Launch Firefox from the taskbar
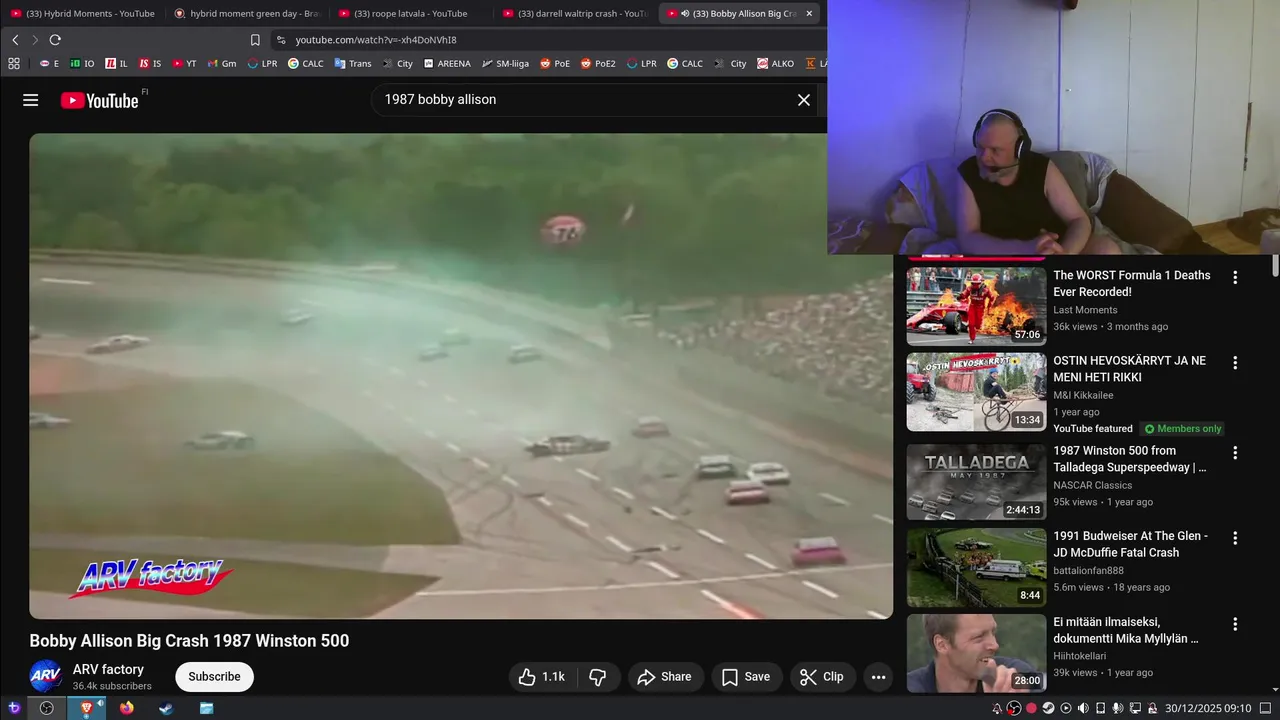 pyautogui.click(x=126, y=708)
